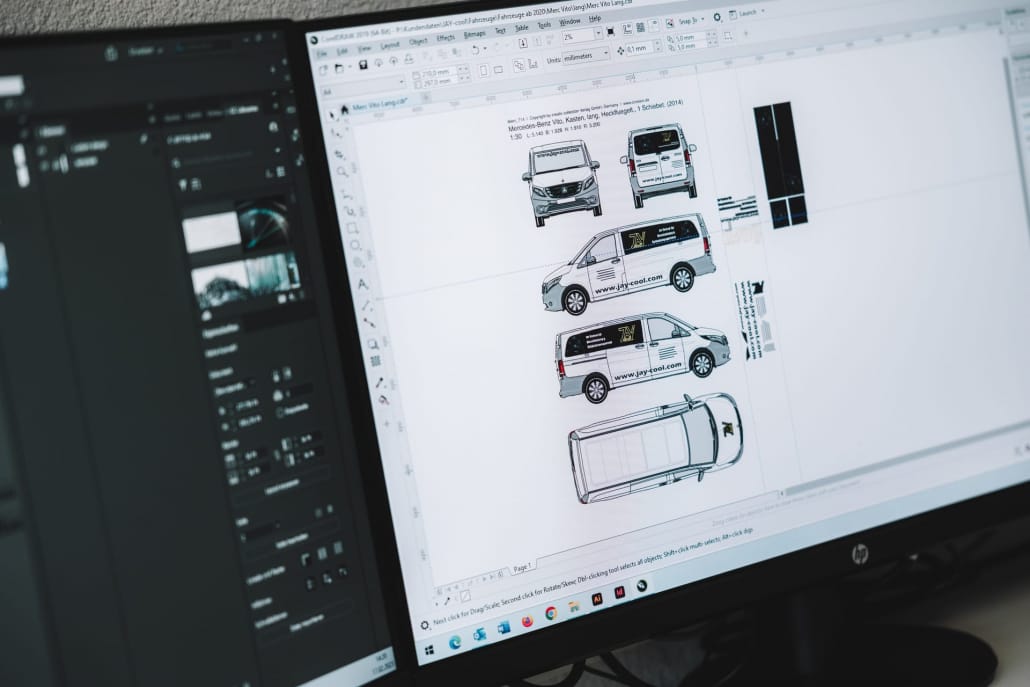
Task: Click the nudge distance 0,1 mm field
Action: pyautogui.click(x=639, y=48)
